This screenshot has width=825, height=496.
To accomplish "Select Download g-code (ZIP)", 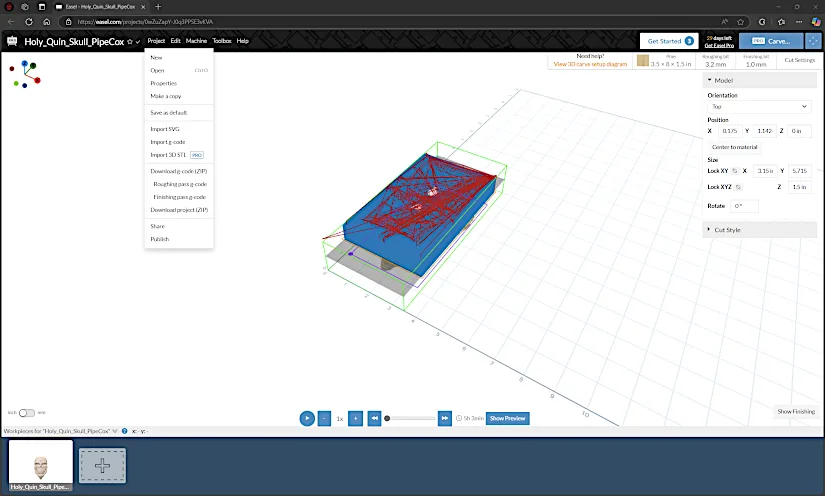I will pos(179,171).
